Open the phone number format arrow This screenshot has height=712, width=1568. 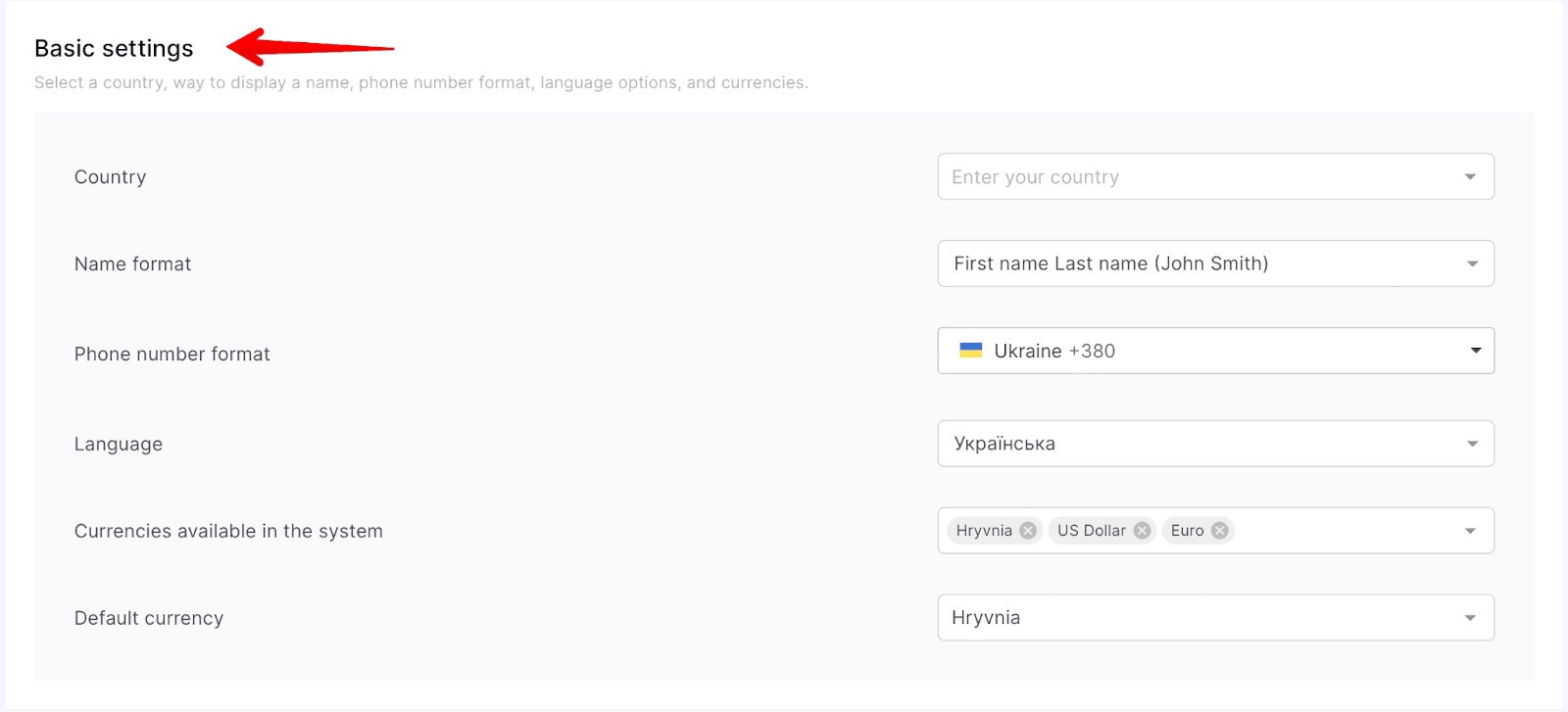(x=1475, y=351)
